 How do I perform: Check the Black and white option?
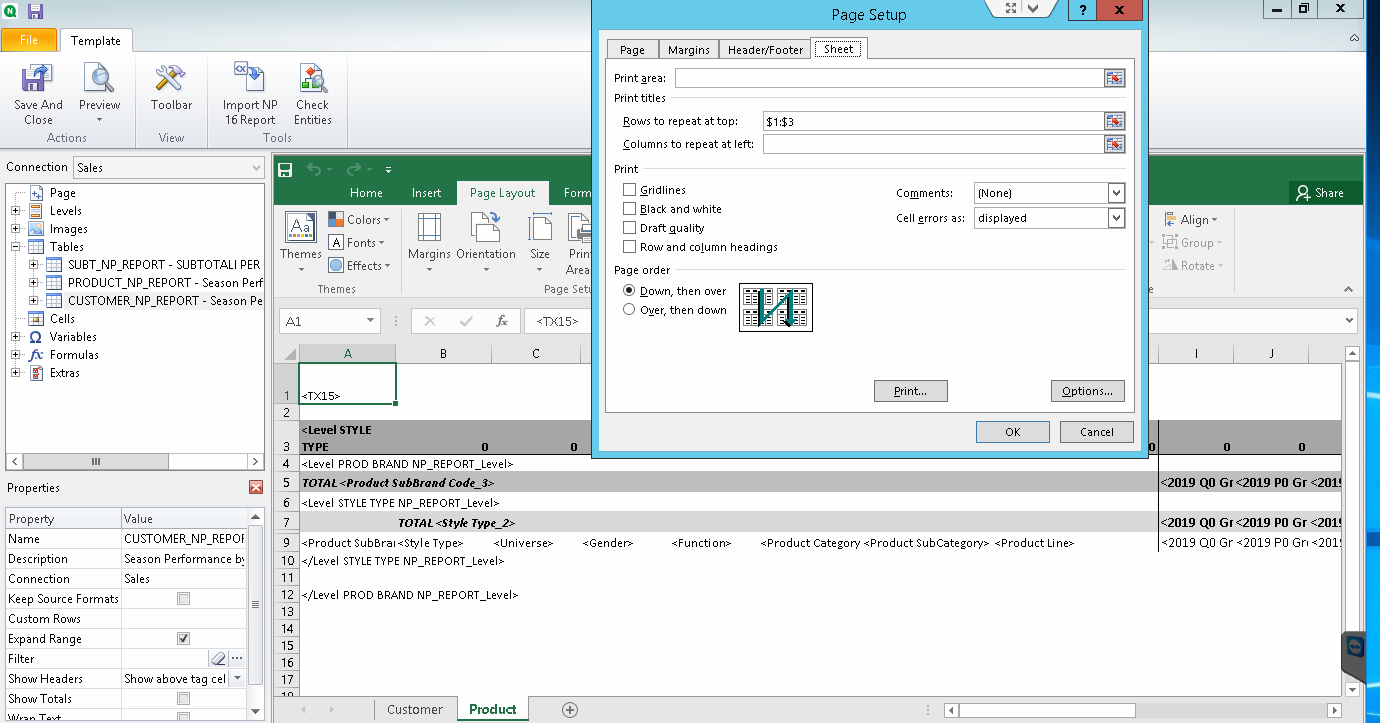click(629, 209)
